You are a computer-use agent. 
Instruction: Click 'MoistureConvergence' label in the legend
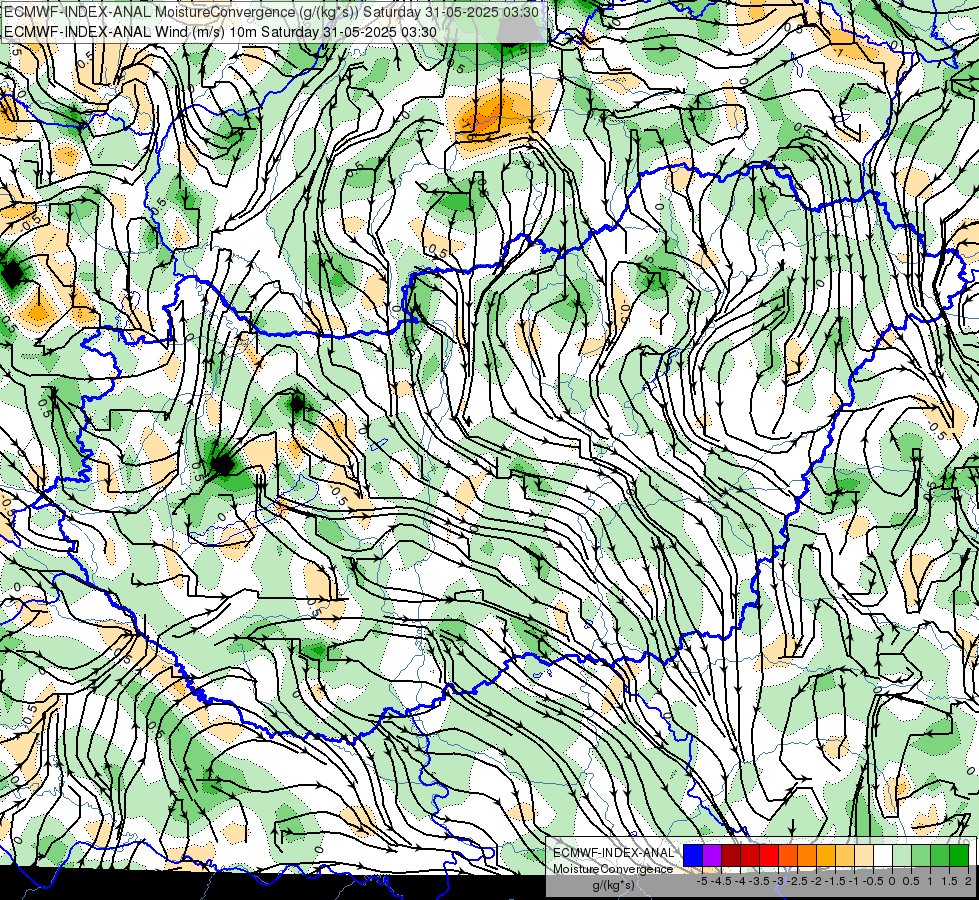point(613,869)
